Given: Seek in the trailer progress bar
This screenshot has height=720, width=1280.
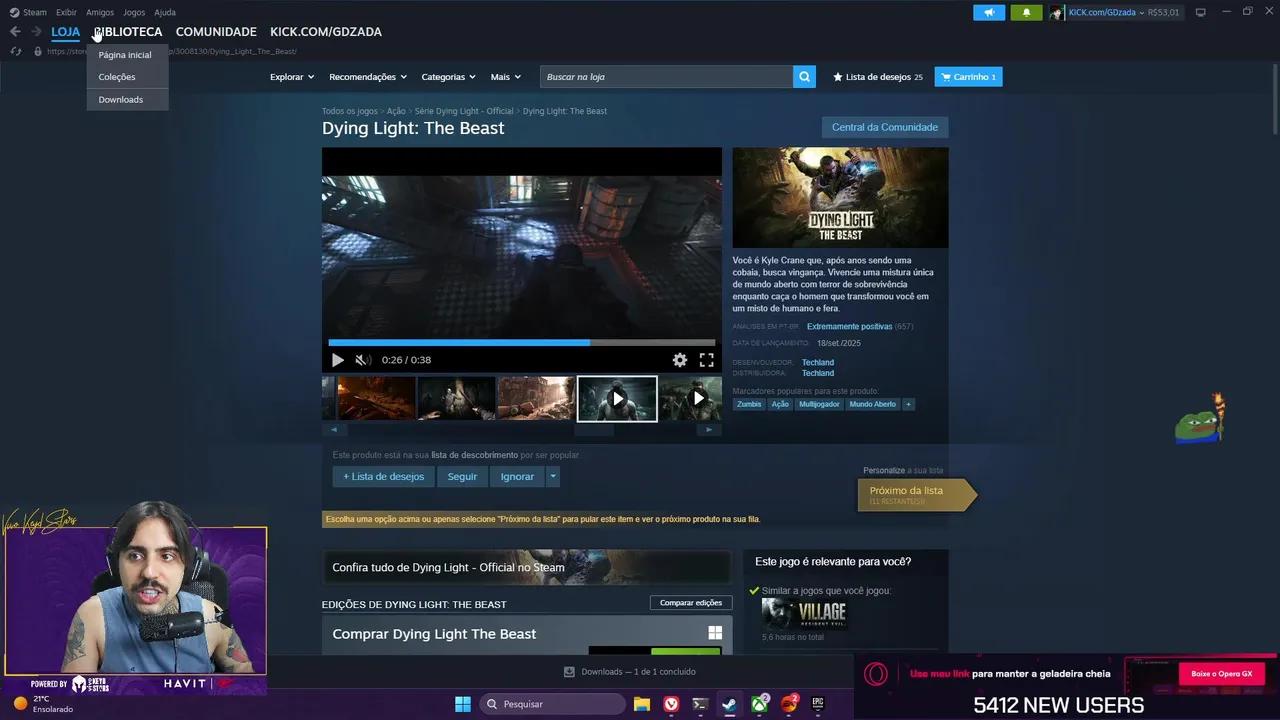Looking at the screenshot, I should click(522, 342).
